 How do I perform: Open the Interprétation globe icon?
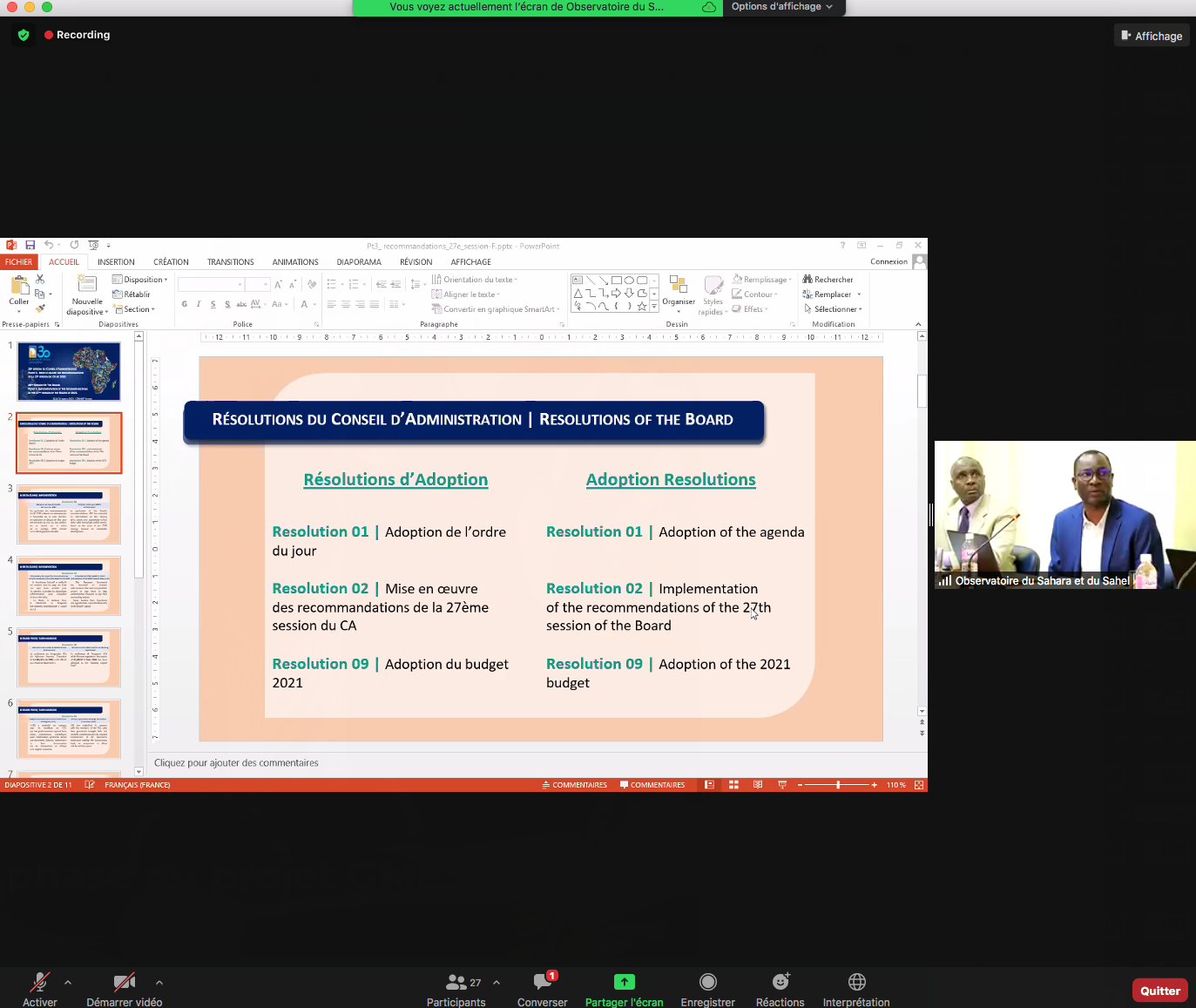pyautogui.click(x=856, y=982)
